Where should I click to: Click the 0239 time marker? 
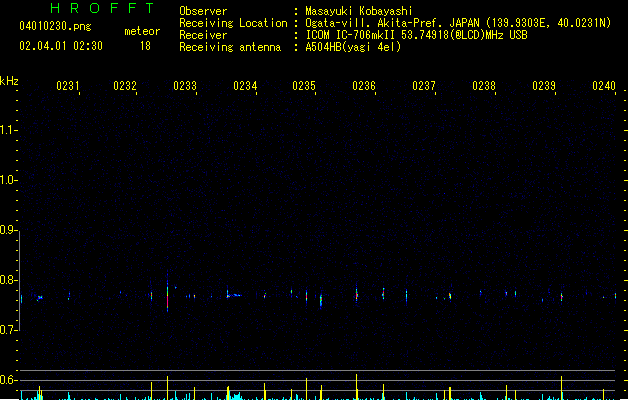(544, 85)
